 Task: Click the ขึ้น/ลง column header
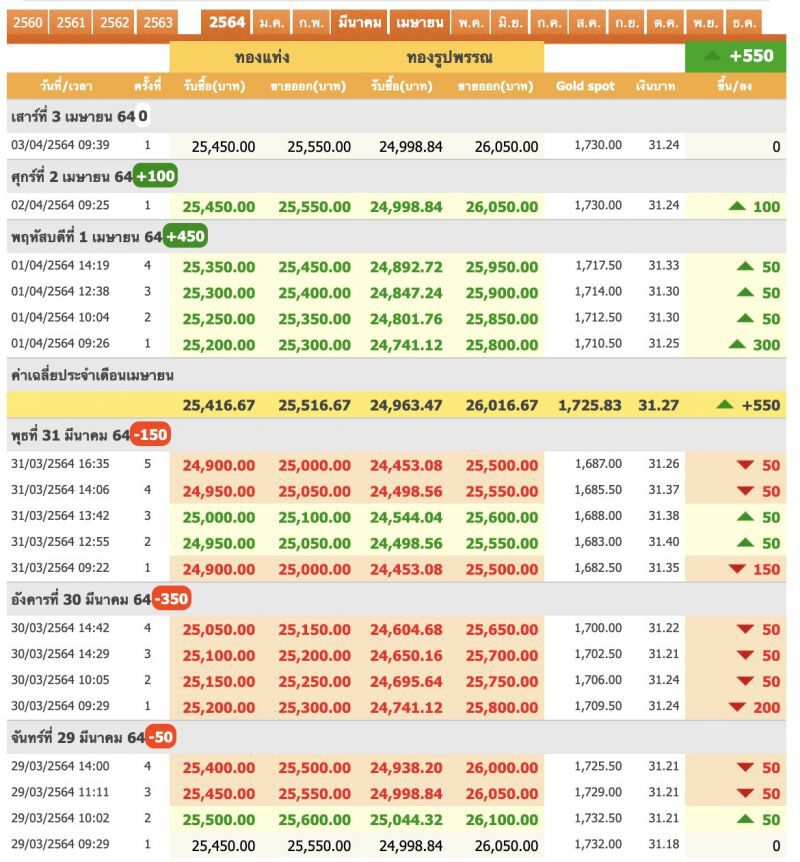pos(734,86)
